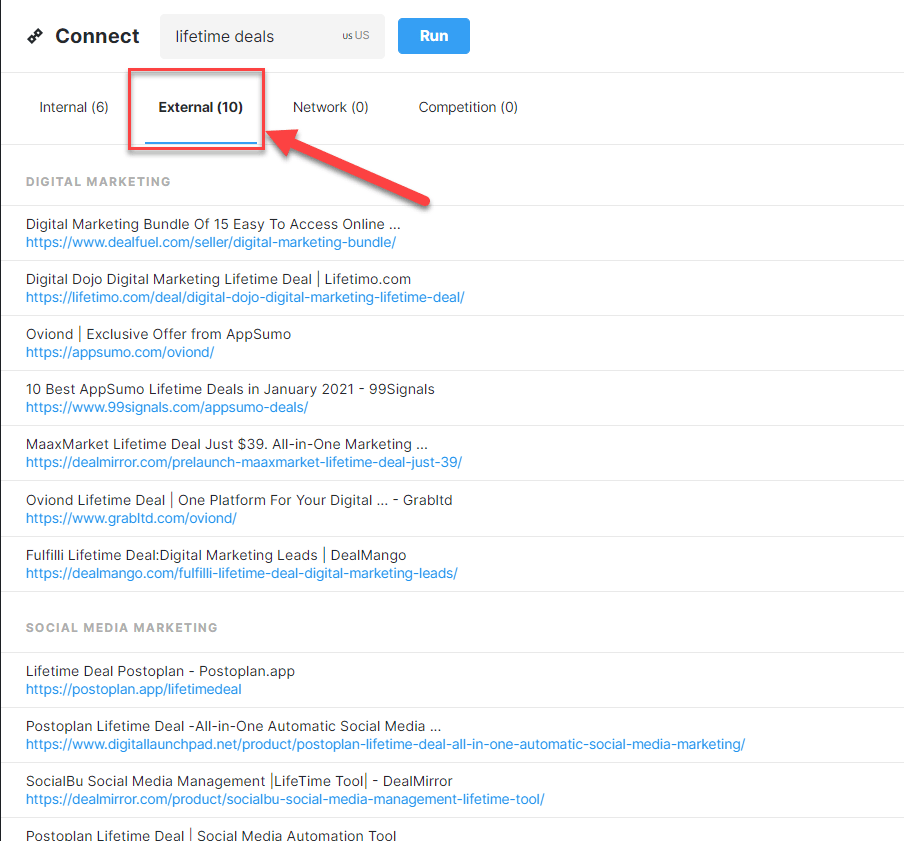Open the Competition (0) tab
904x841 pixels.
click(x=468, y=107)
